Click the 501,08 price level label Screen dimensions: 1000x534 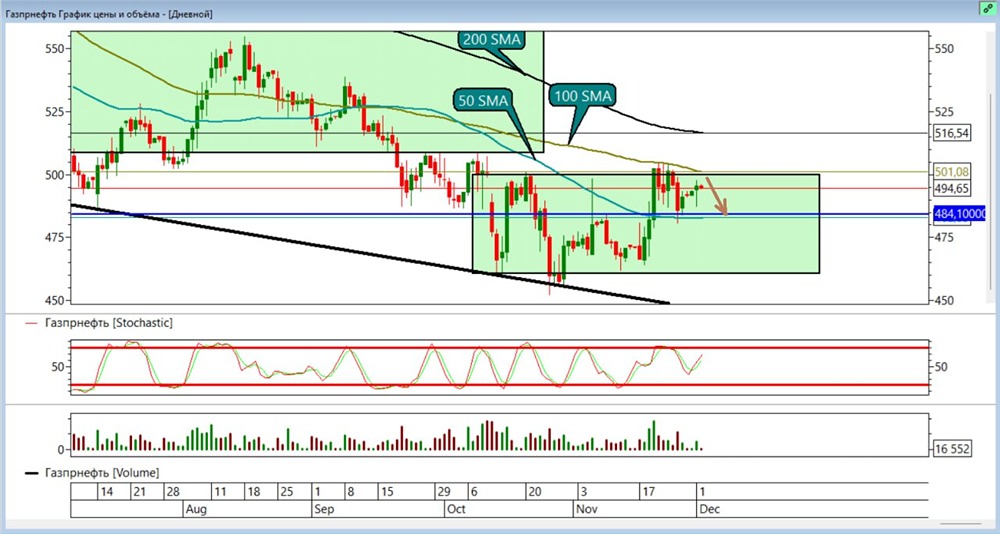[952, 172]
